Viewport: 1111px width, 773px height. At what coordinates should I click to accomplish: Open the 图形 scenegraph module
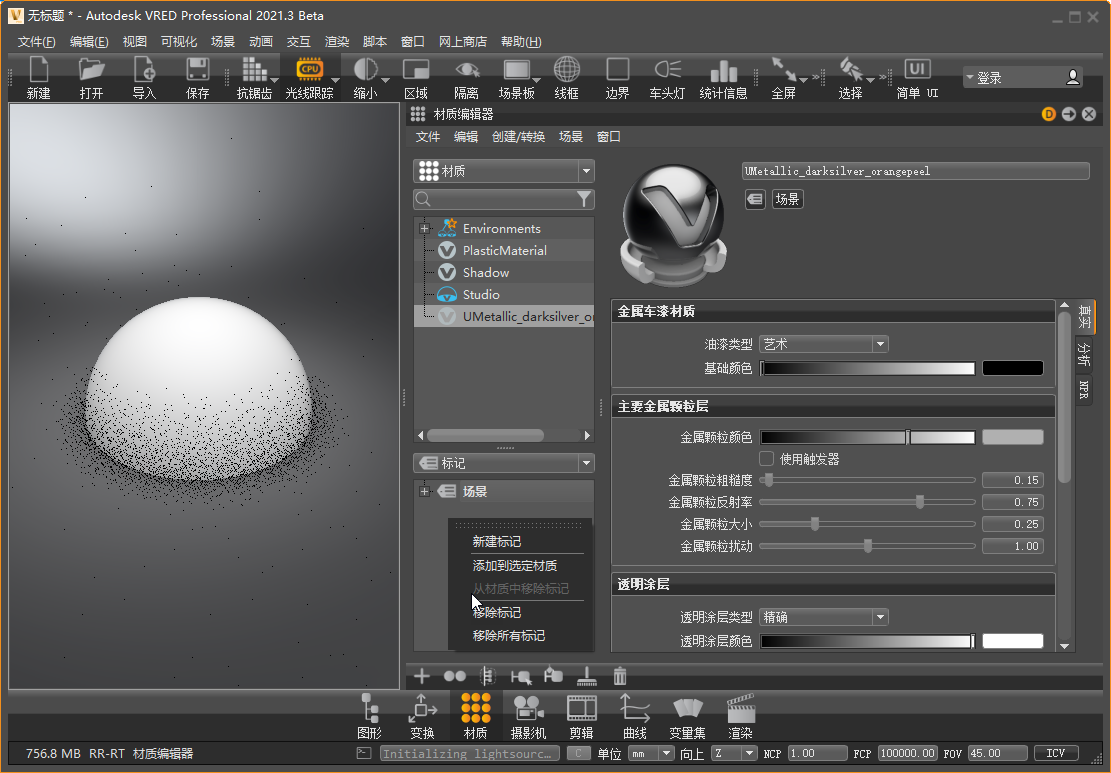pos(369,716)
